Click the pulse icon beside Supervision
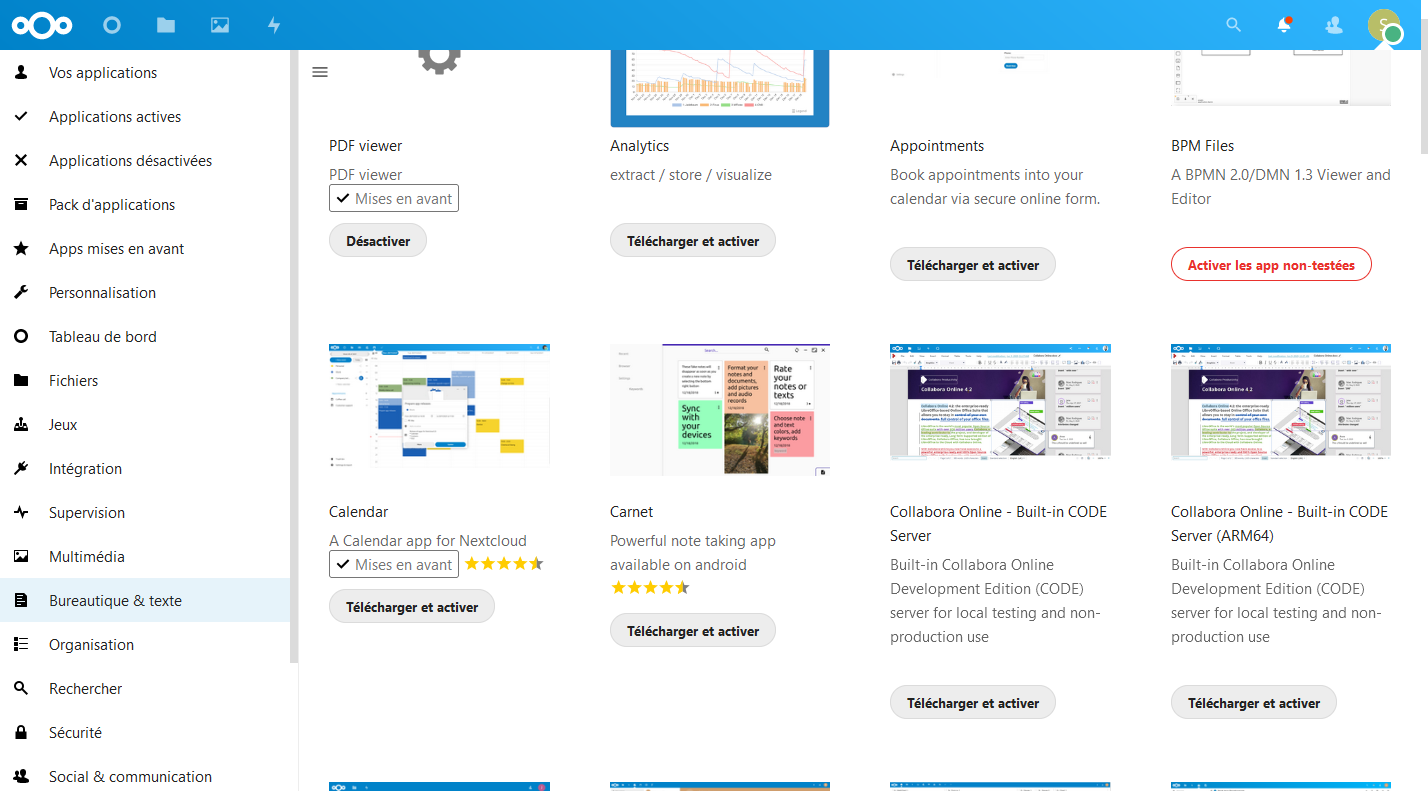This screenshot has height=798, width=1428. (21, 512)
